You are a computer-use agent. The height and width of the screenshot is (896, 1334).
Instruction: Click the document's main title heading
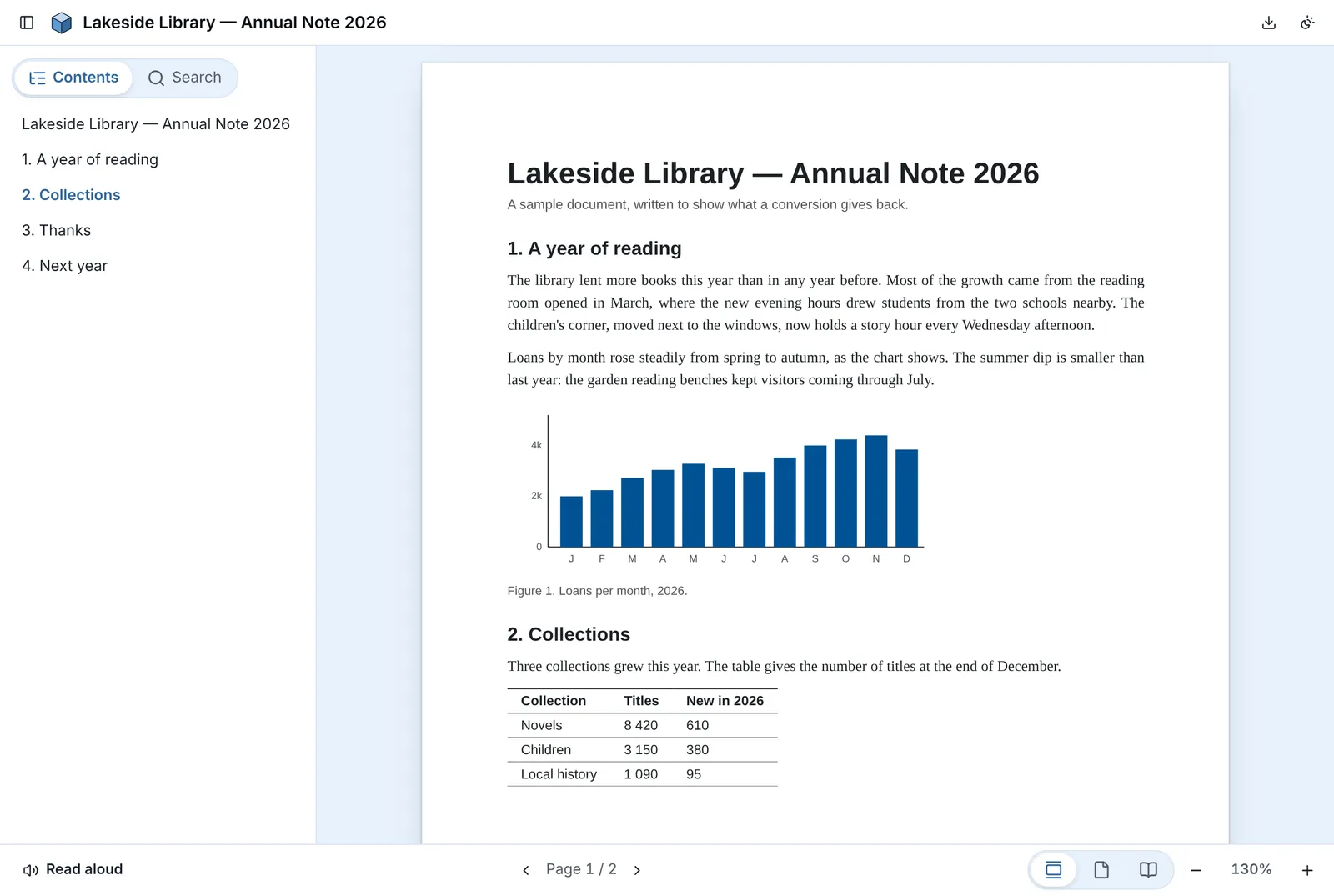click(773, 173)
